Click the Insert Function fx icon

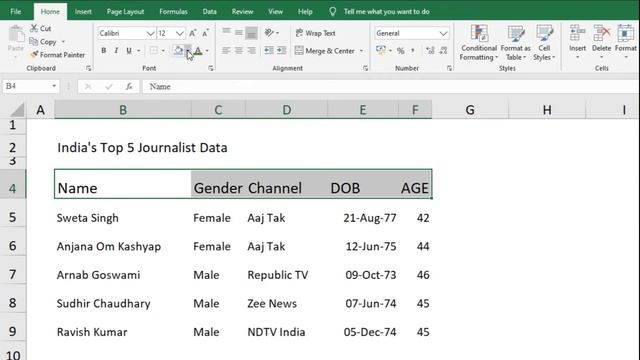point(129,86)
